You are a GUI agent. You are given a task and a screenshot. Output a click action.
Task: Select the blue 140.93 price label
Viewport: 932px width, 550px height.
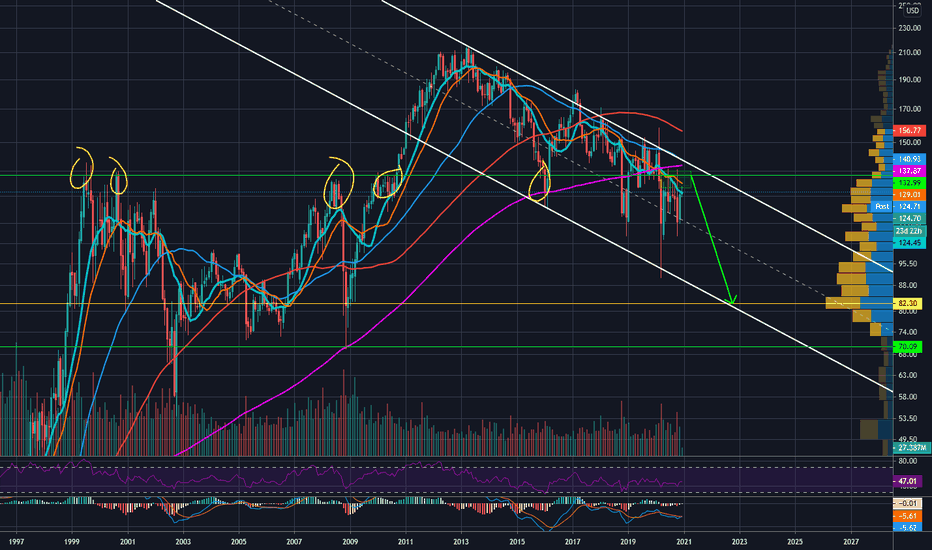(x=909, y=159)
